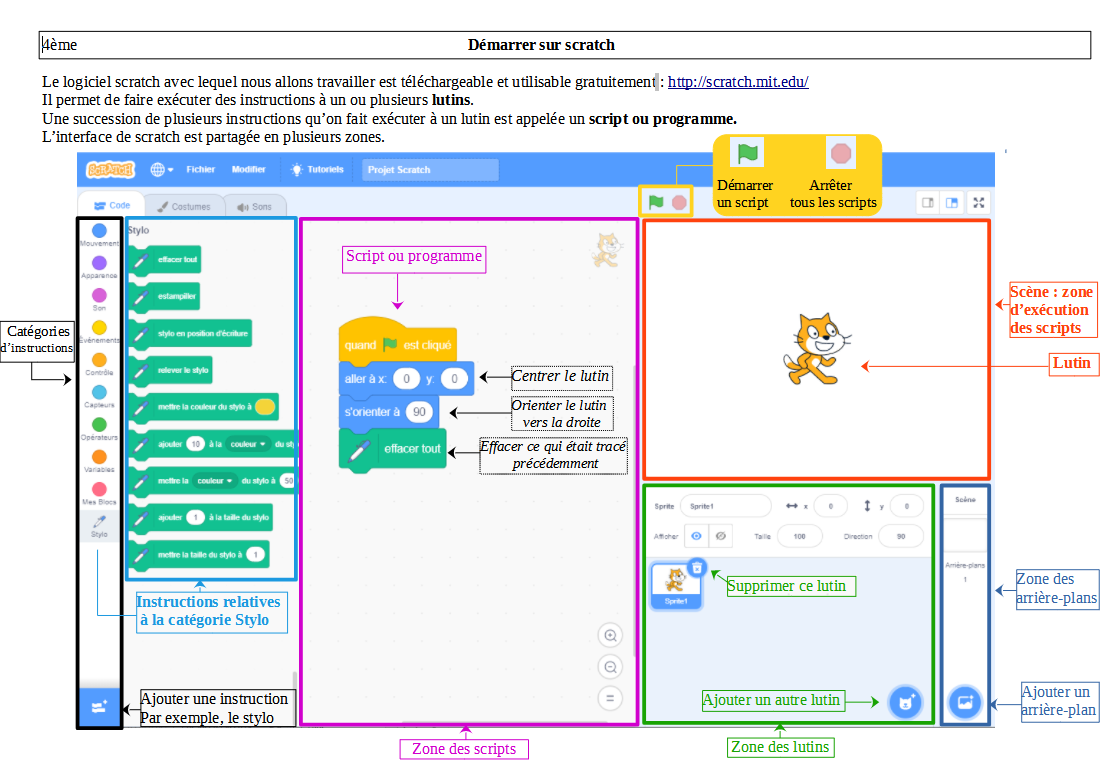Click the add extension button
Viewport: 1106px width, 768px height.
coord(99,707)
